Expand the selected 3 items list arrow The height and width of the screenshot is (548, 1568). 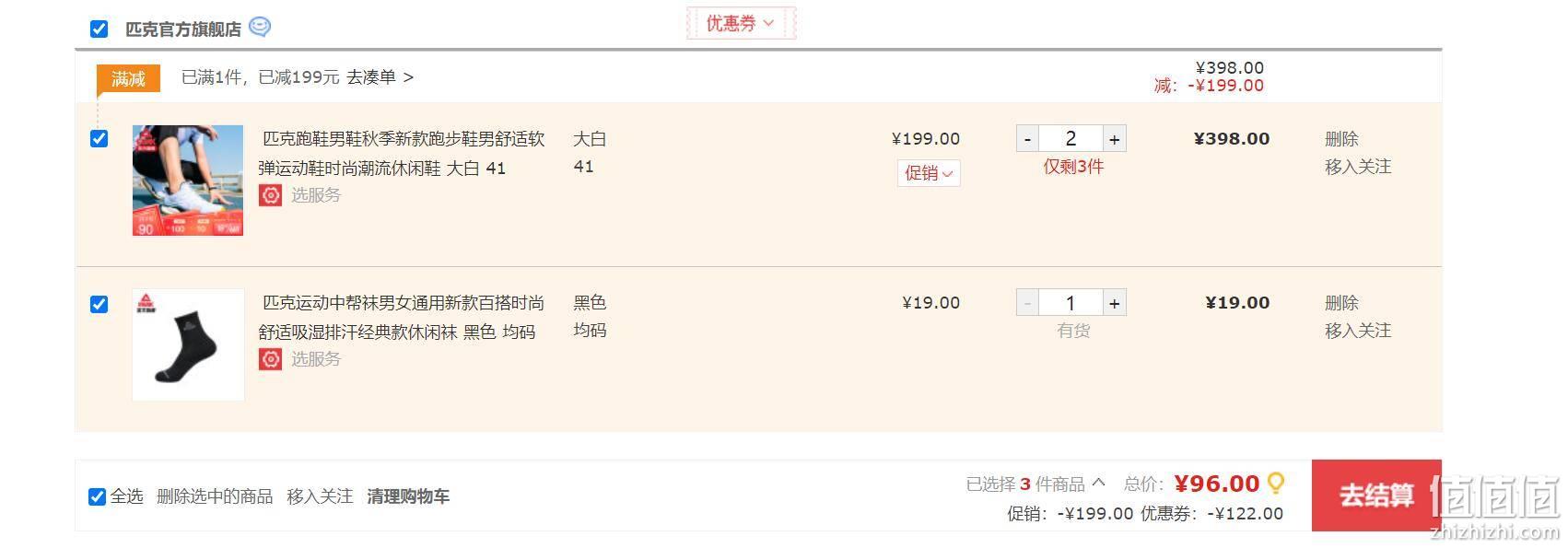point(1098,483)
